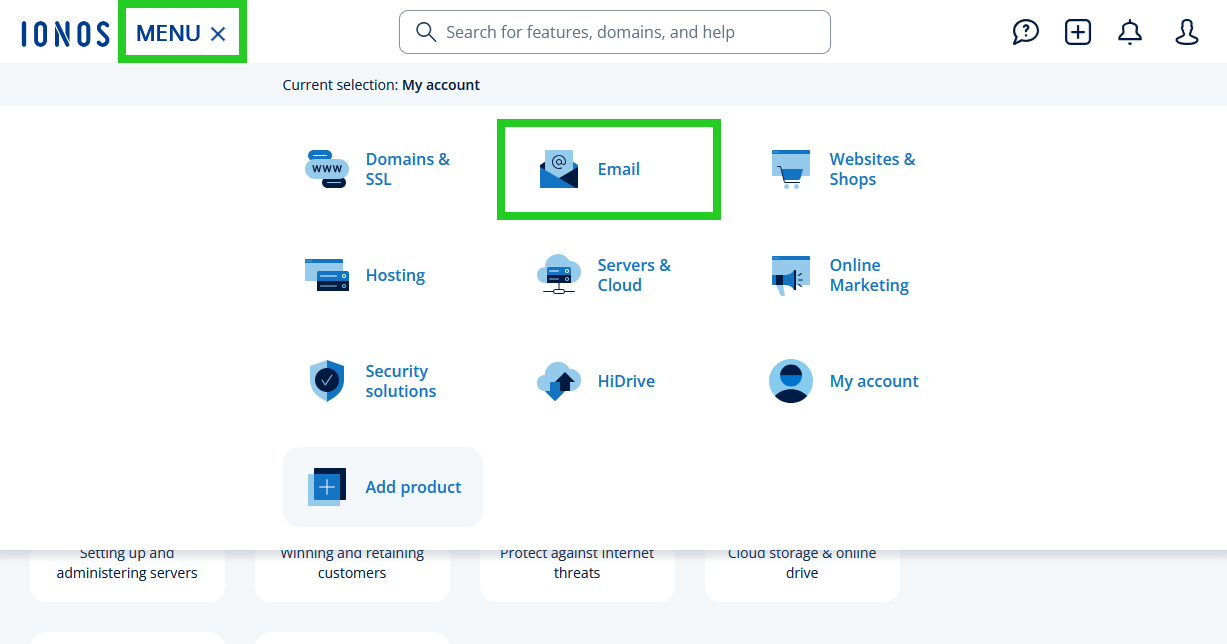Screen dimensions: 1227x644
Task: Click the search bar for features and domains
Action: [614, 32]
